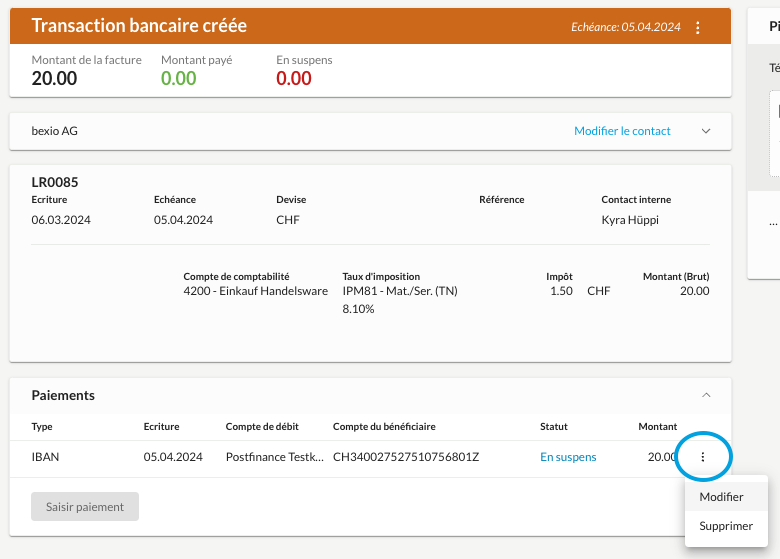The width and height of the screenshot is (780, 559).
Task: Click the payment date 05.04.2024 in Paiements
Action: [x=173, y=457]
